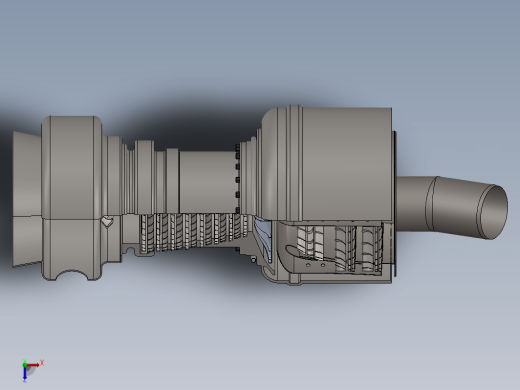The image size is (520, 390).
Task: Select the red X label of triad
Action: (x=42, y=362)
